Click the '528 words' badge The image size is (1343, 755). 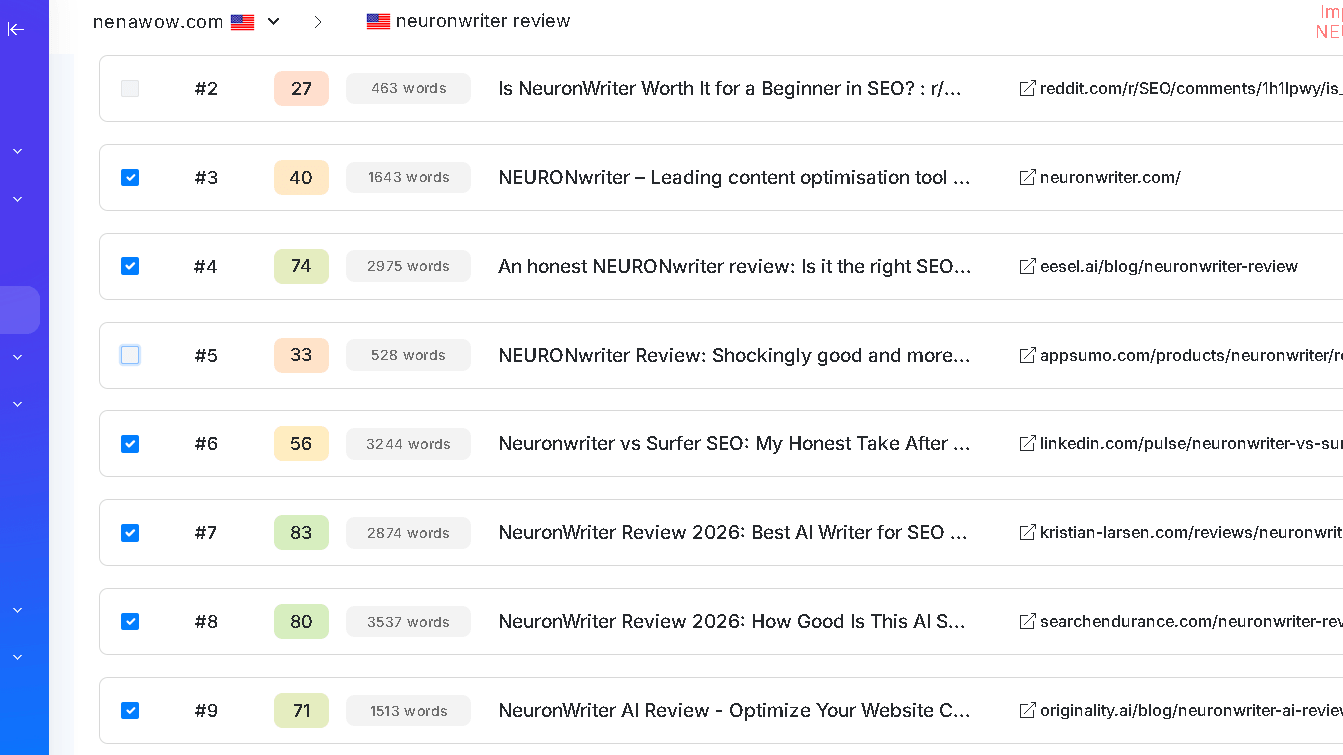click(x=408, y=355)
